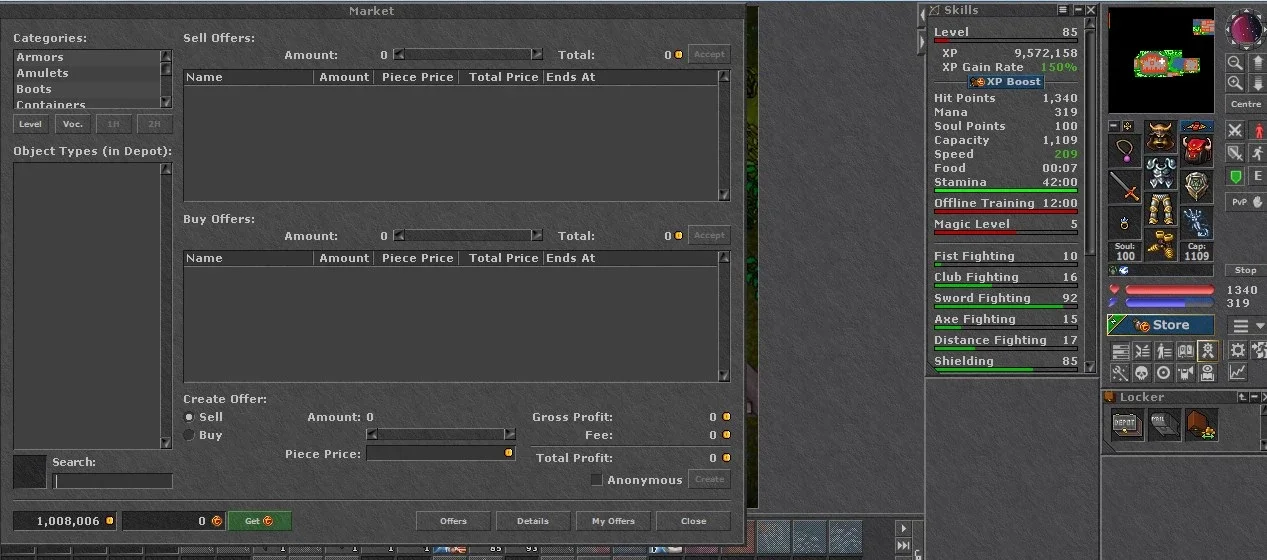The width and height of the screenshot is (1267, 560).
Task: Select the Buy radio option
Action: tap(189, 435)
